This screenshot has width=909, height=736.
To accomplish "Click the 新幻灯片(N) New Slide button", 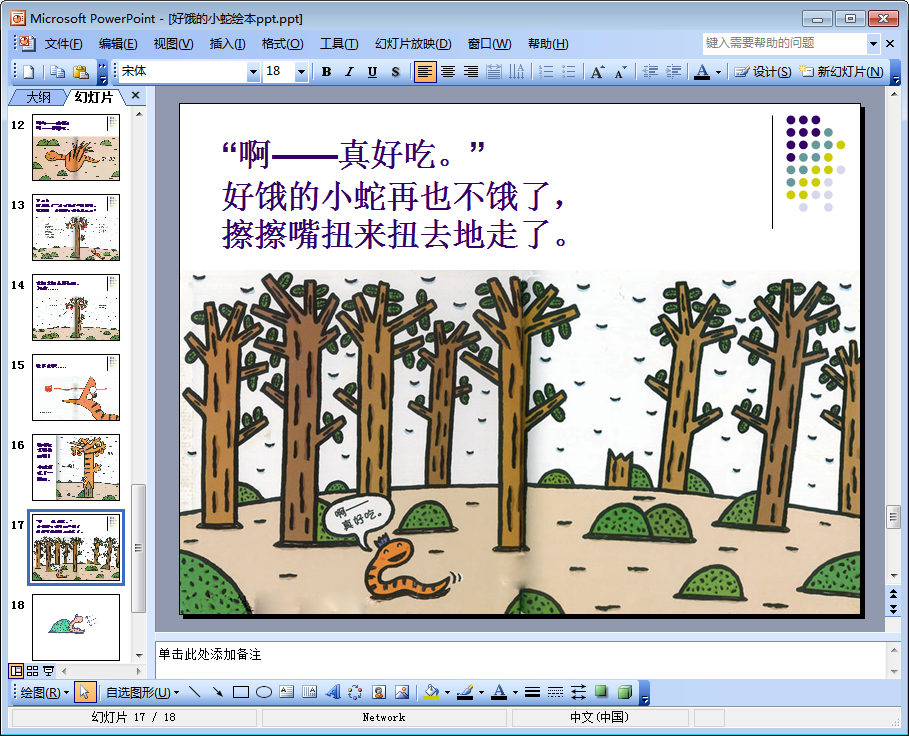I will point(841,72).
